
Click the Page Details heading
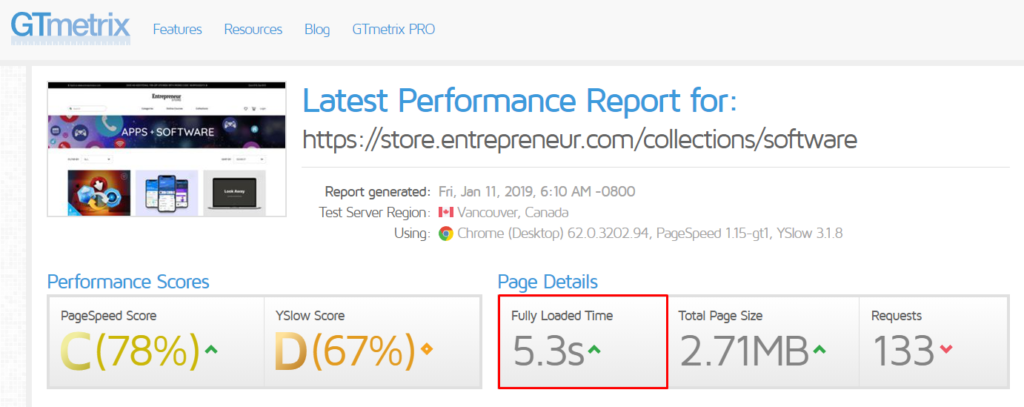pos(547,282)
